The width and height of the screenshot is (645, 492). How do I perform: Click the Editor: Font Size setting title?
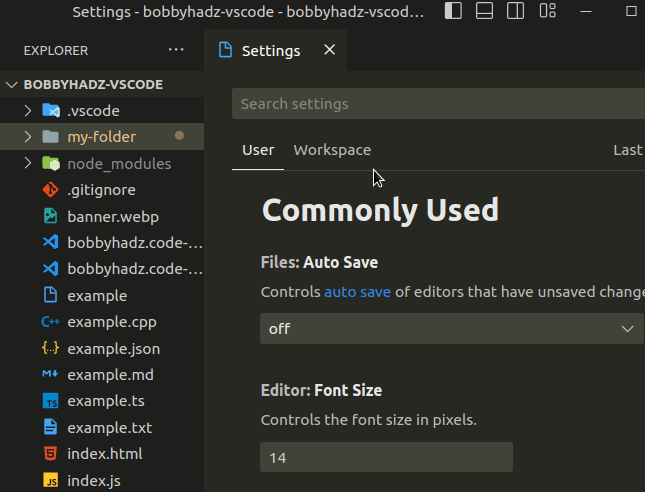pyautogui.click(x=321, y=390)
